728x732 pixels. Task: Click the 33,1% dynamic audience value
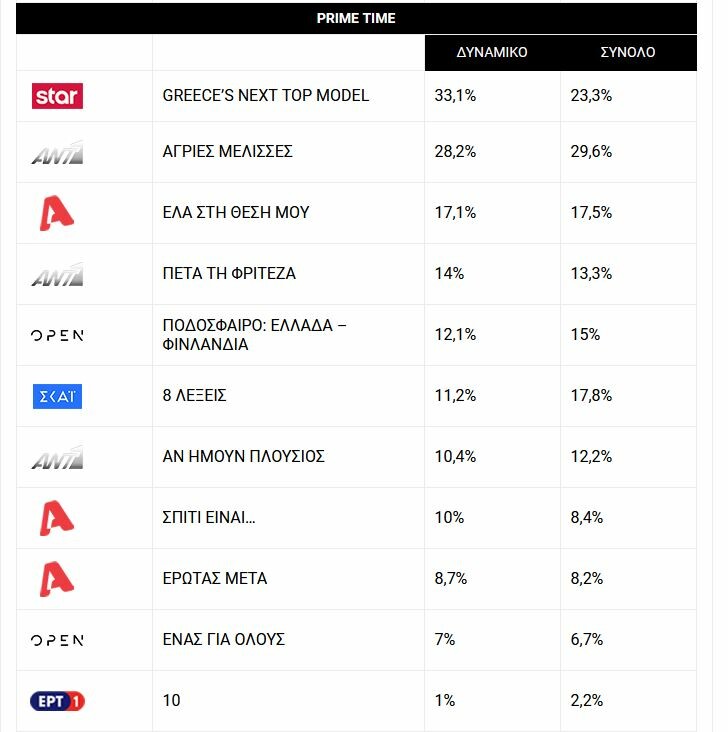(455, 96)
